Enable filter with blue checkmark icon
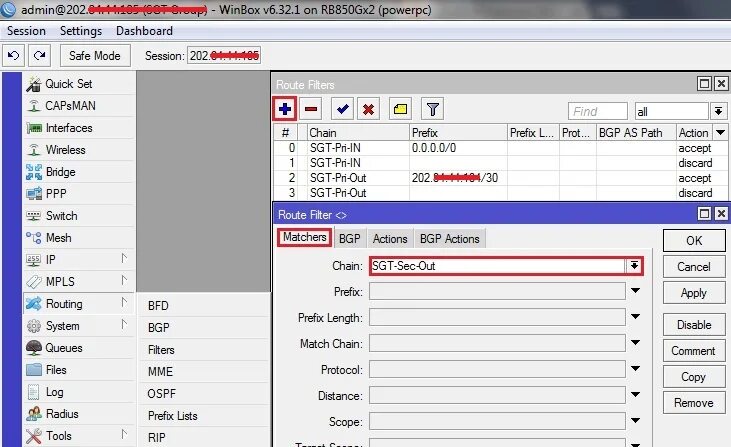 click(343, 109)
